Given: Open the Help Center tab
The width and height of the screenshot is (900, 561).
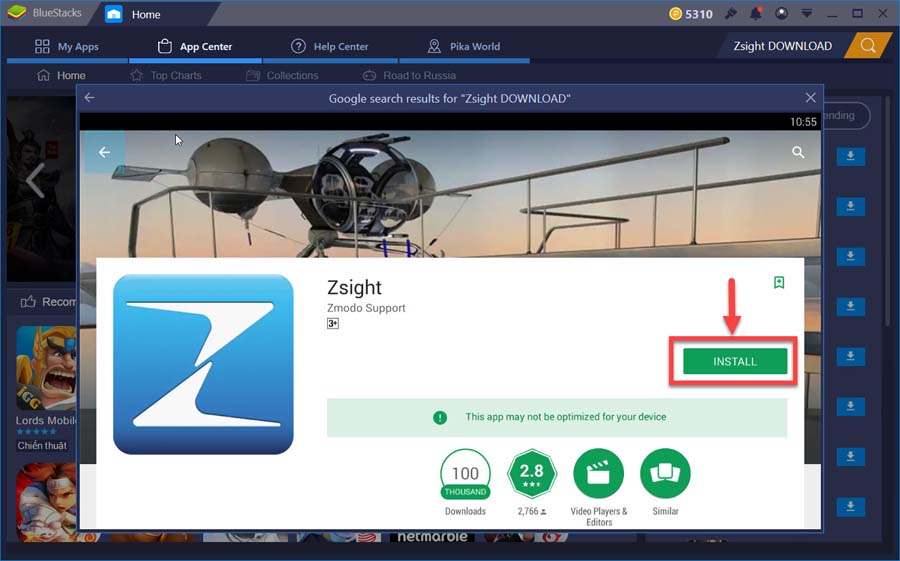Looking at the screenshot, I should click(330, 47).
